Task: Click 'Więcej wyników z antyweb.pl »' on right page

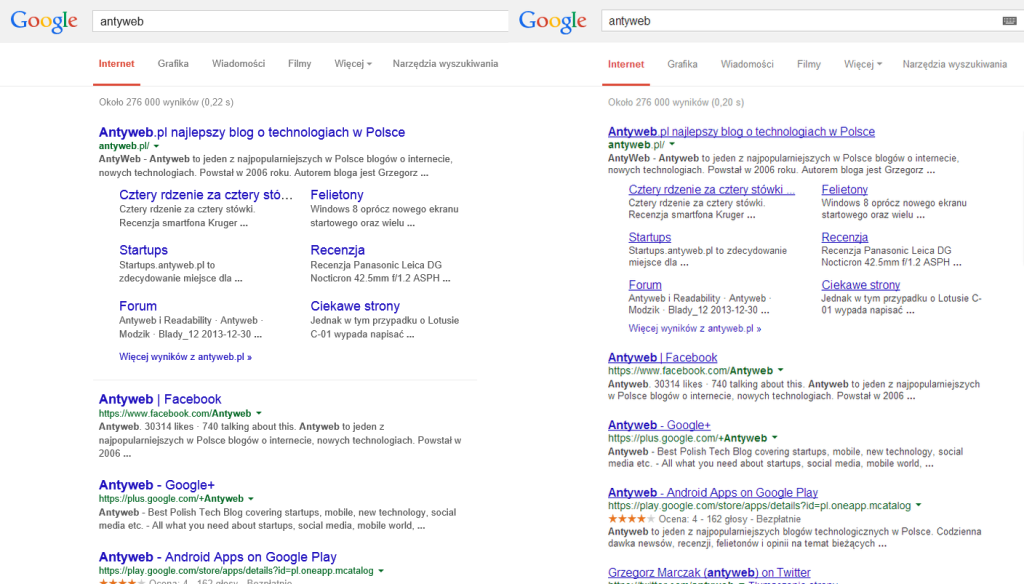Action: coord(695,329)
